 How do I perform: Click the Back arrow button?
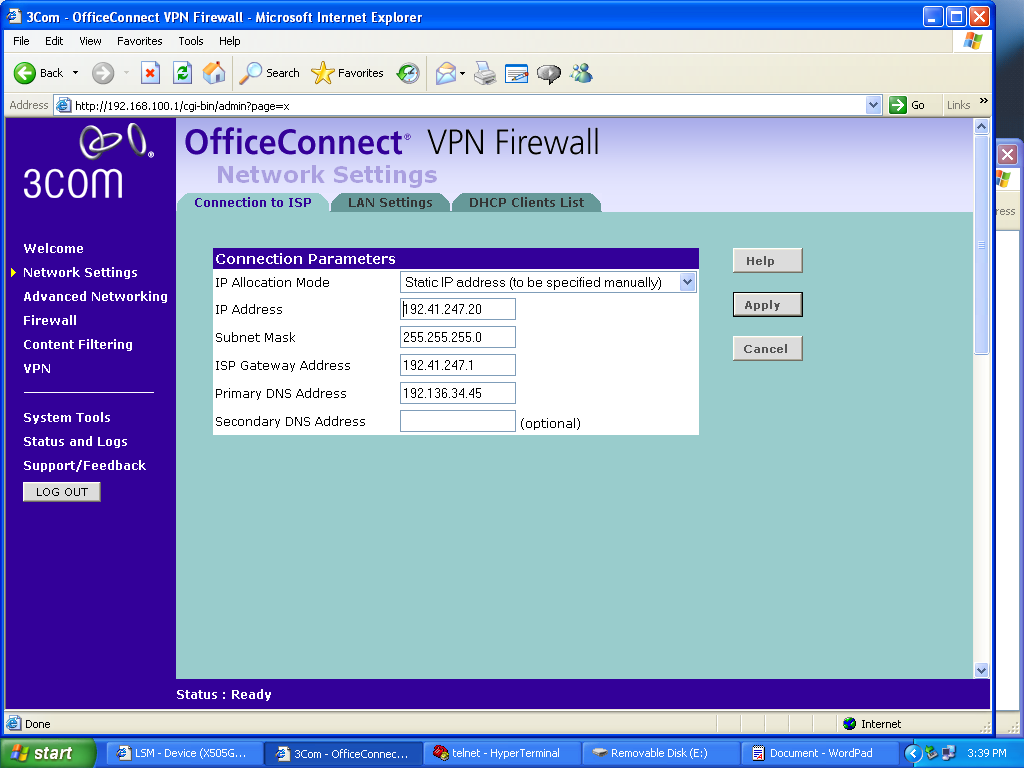point(38,73)
